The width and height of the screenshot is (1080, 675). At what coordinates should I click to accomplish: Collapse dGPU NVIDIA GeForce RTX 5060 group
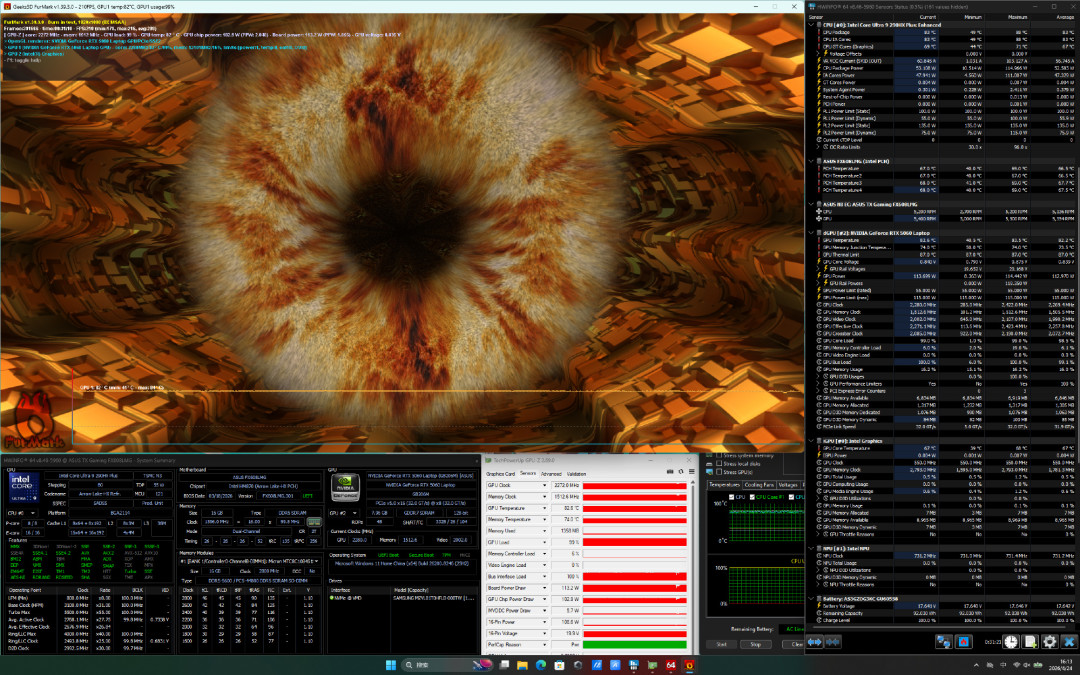tap(811, 233)
